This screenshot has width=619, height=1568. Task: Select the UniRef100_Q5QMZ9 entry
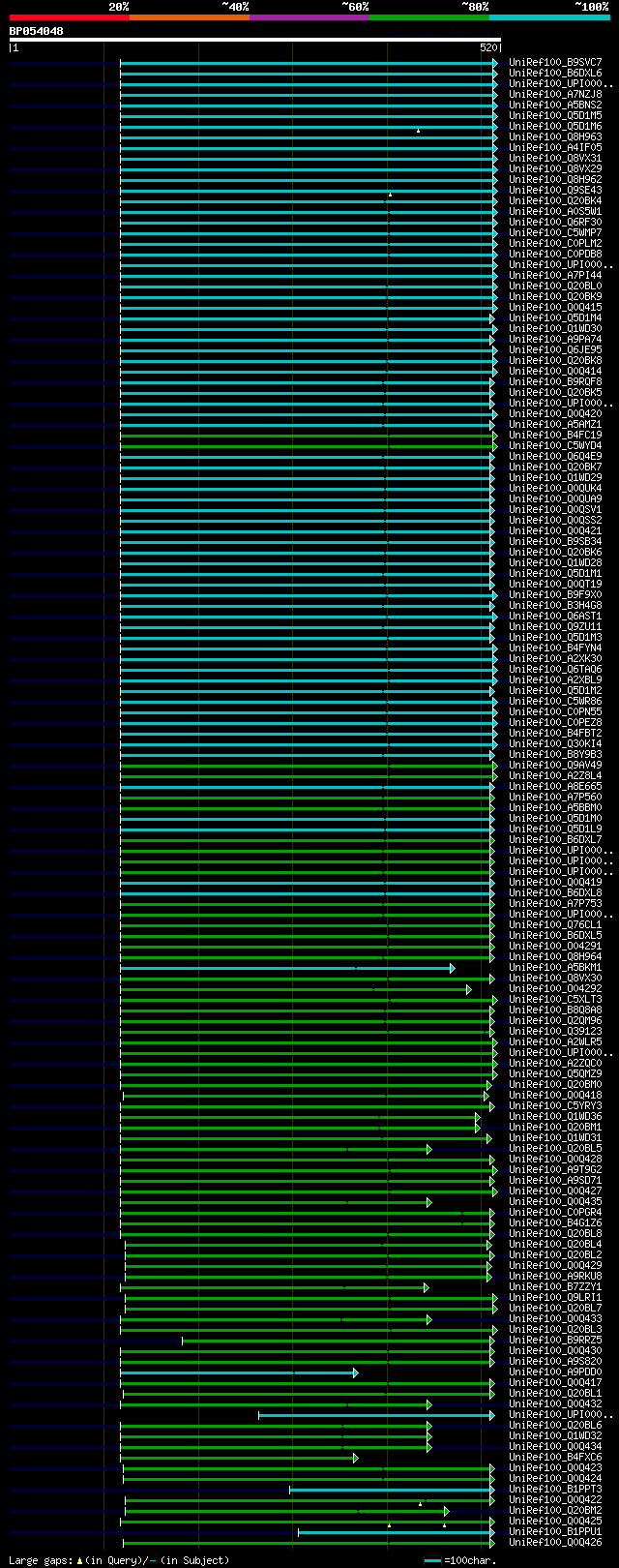click(555, 1073)
